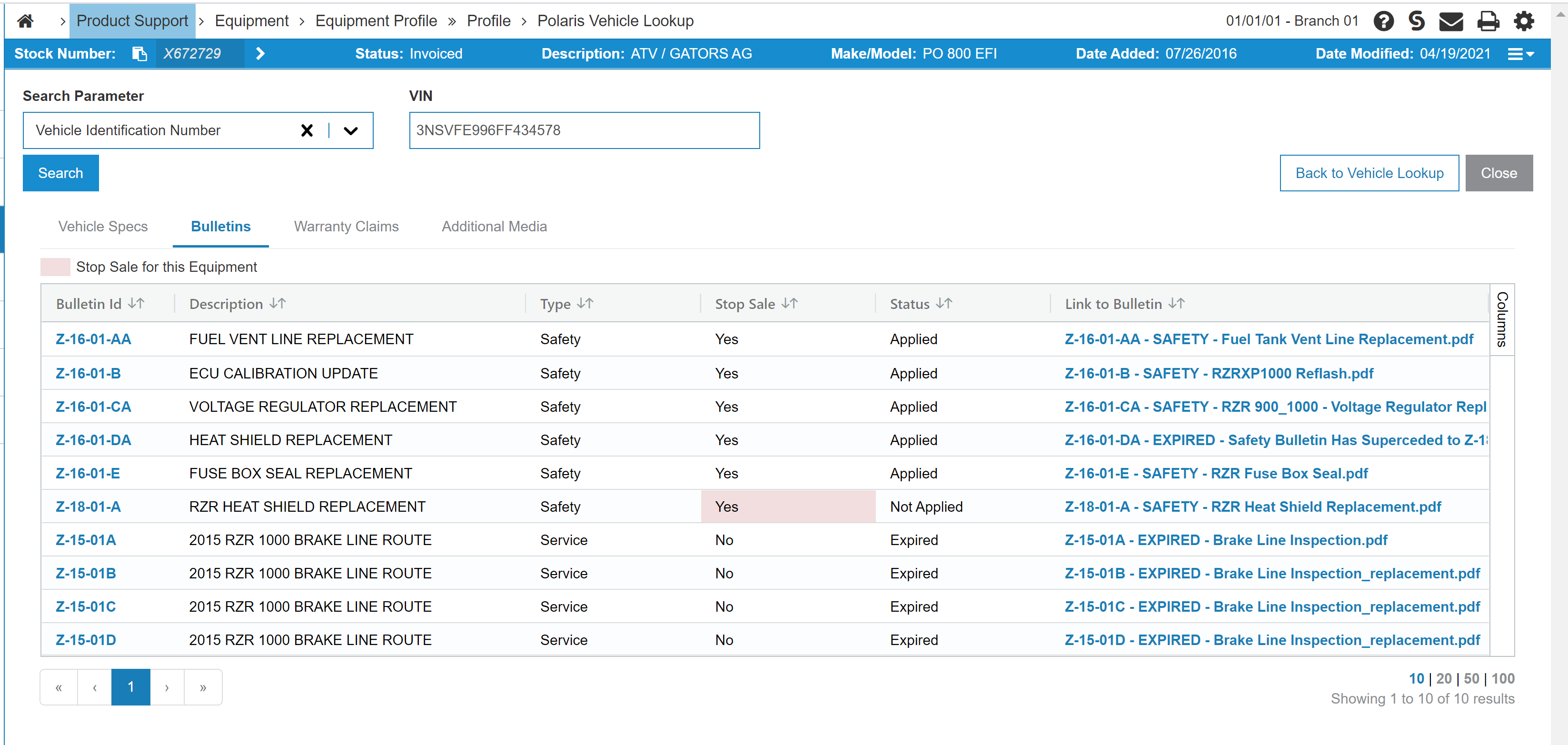Toggle sort on the Stop Sale column
1568x745 pixels.
click(790, 303)
